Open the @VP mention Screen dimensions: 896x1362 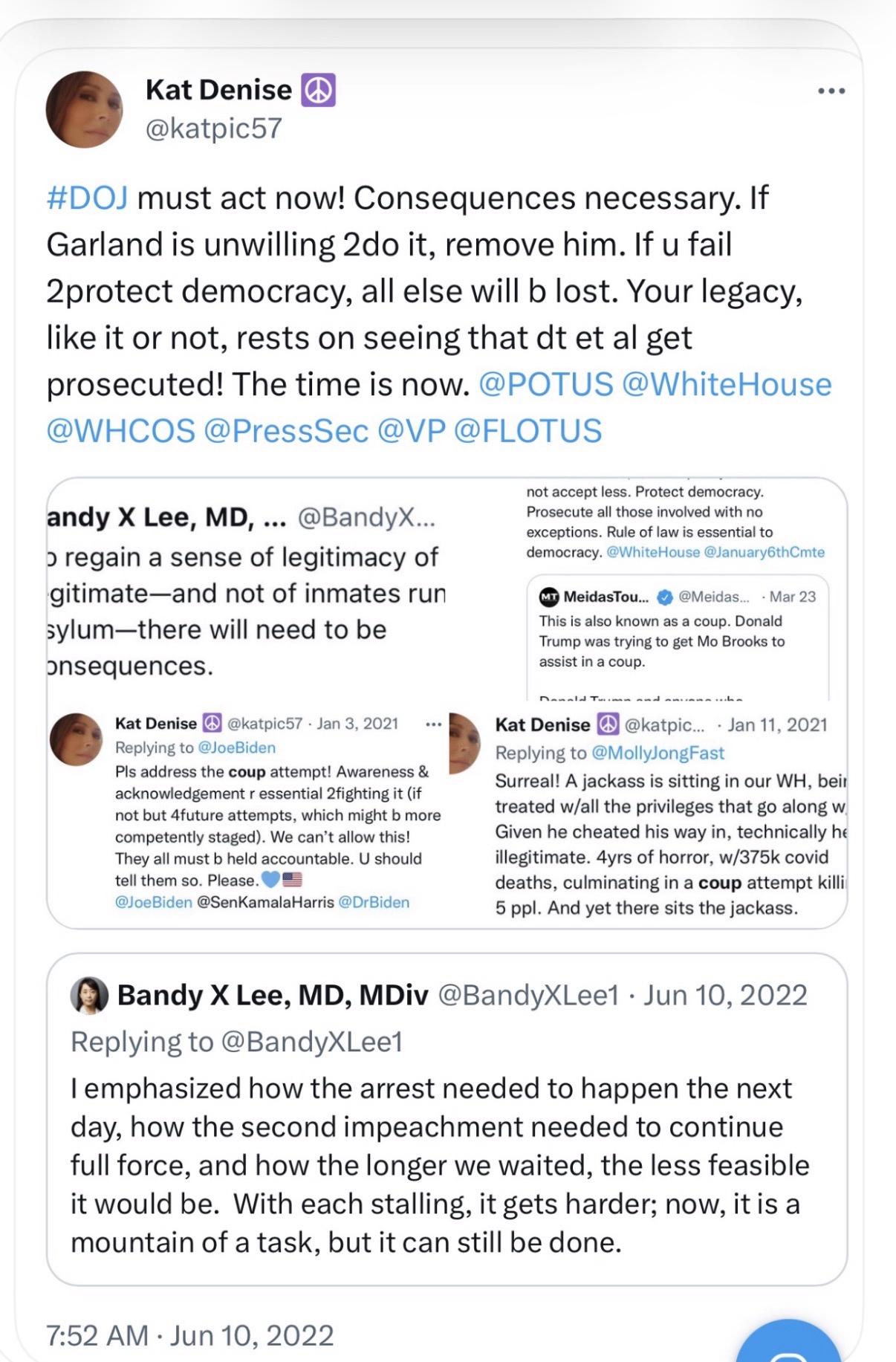(412, 432)
